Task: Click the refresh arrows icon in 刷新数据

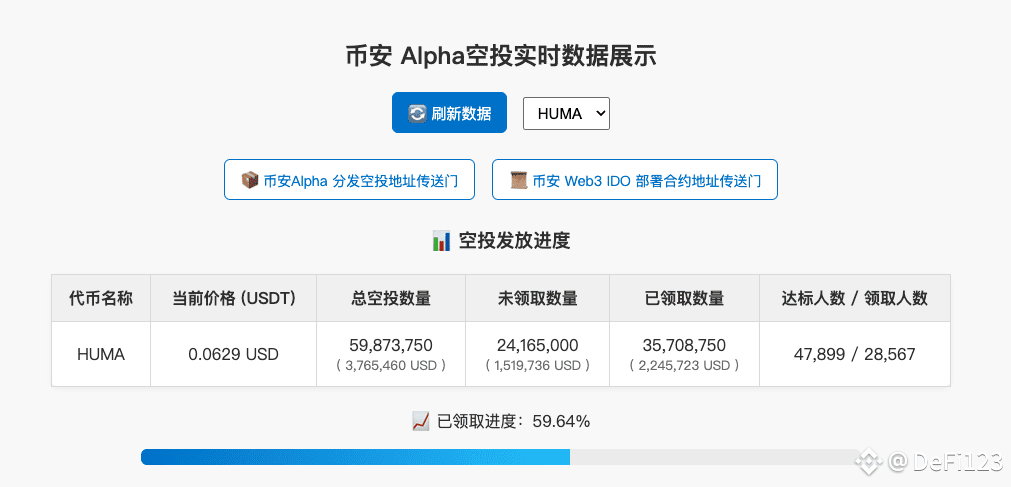Action: pyautogui.click(x=417, y=114)
